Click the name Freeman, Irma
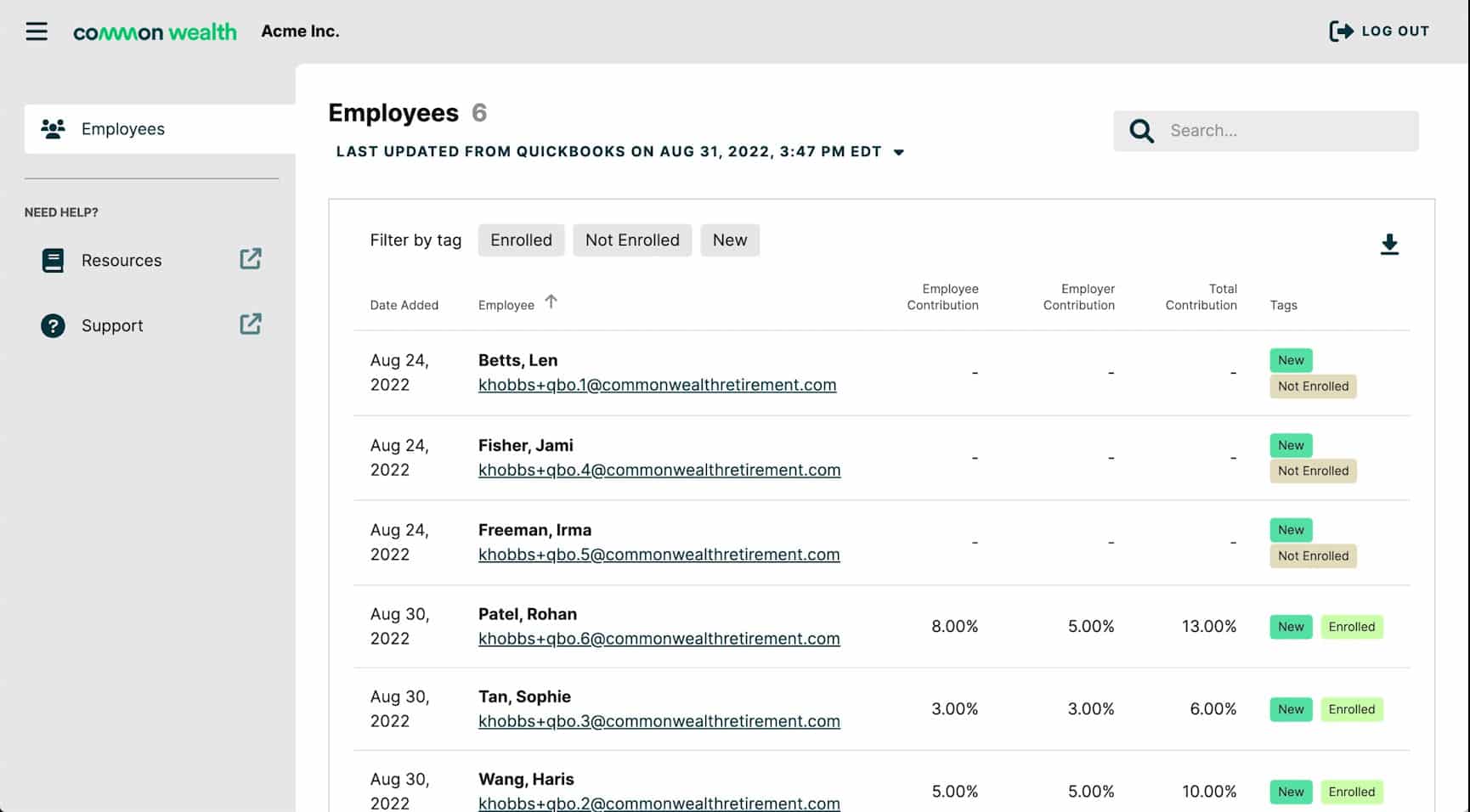This screenshot has height=812, width=1470. 534,530
